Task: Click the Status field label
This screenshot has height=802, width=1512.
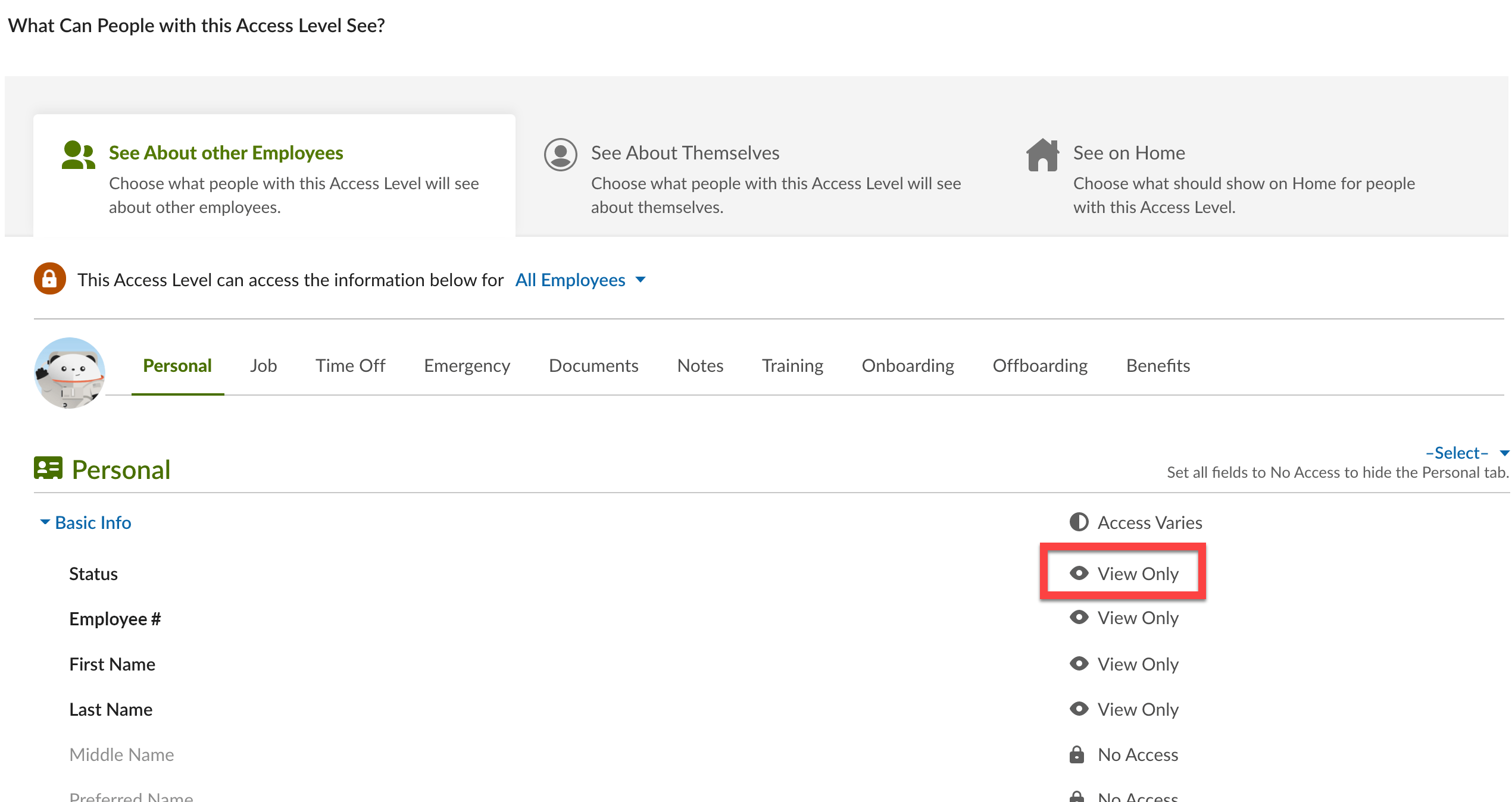Action: (x=93, y=574)
